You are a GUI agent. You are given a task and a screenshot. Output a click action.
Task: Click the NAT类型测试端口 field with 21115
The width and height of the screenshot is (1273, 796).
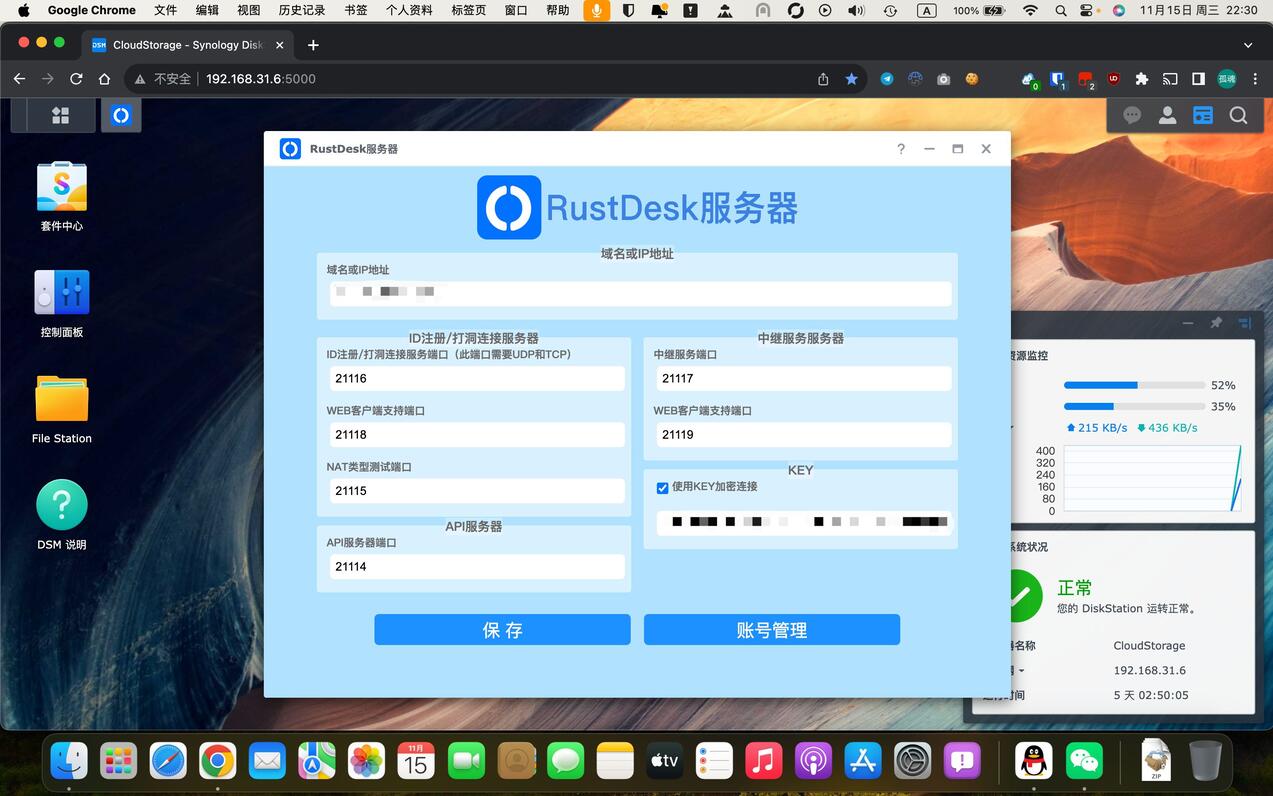[477, 490]
